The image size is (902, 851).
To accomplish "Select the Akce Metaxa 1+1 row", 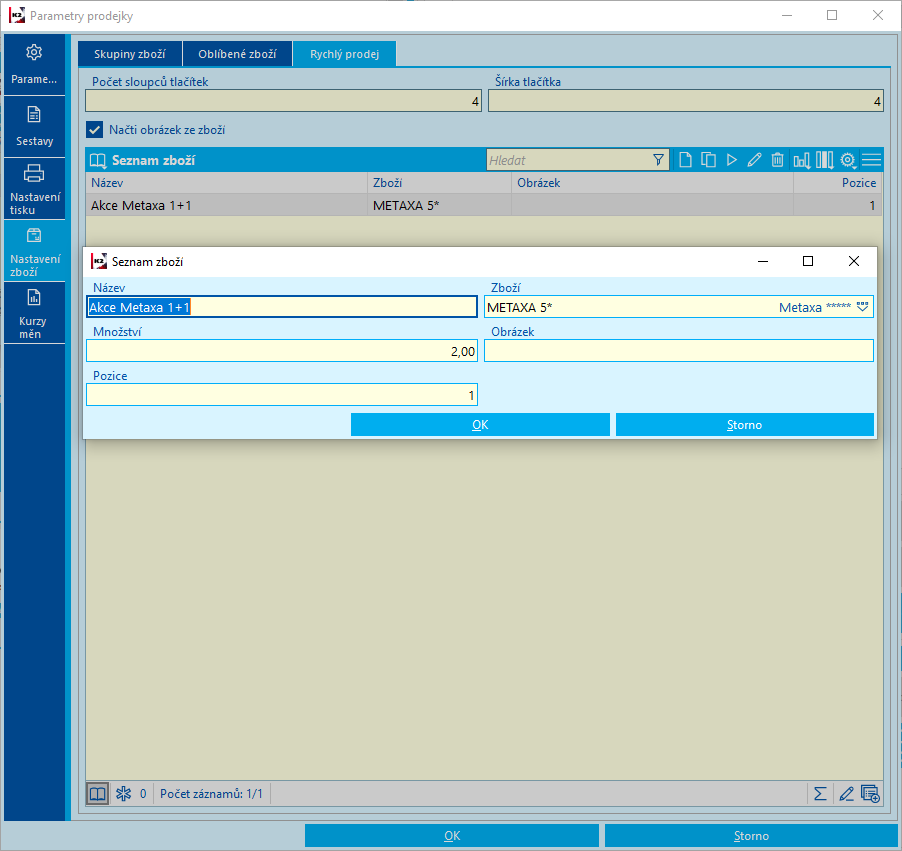I will [484, 205].
